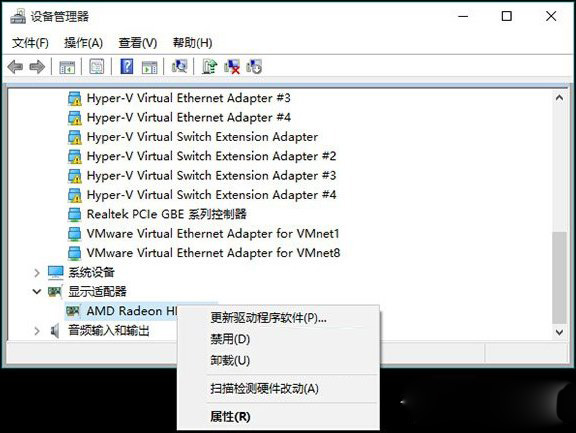Viewport: 576px width, 433px height.
Task: Click the Uninstall device icon with red X
Action: tap(232, 67)
